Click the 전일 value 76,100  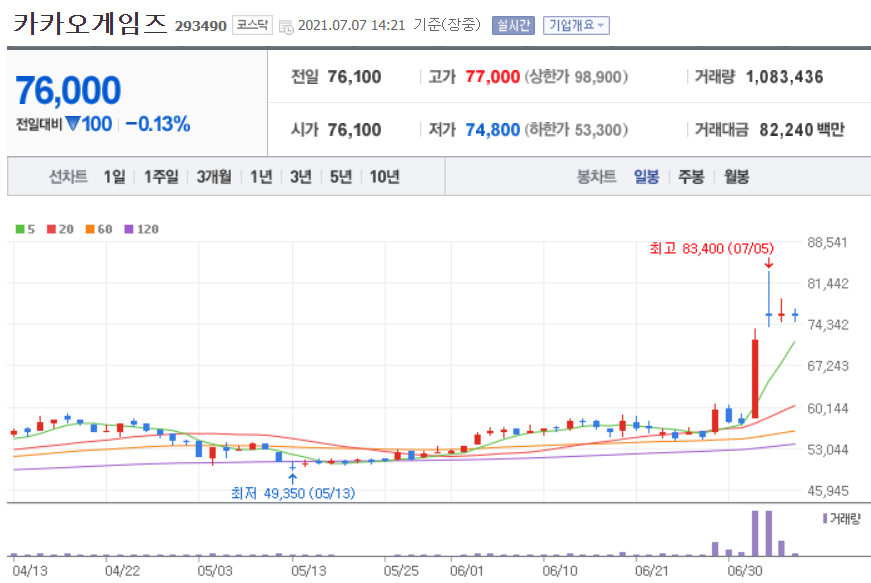(354, 77)
